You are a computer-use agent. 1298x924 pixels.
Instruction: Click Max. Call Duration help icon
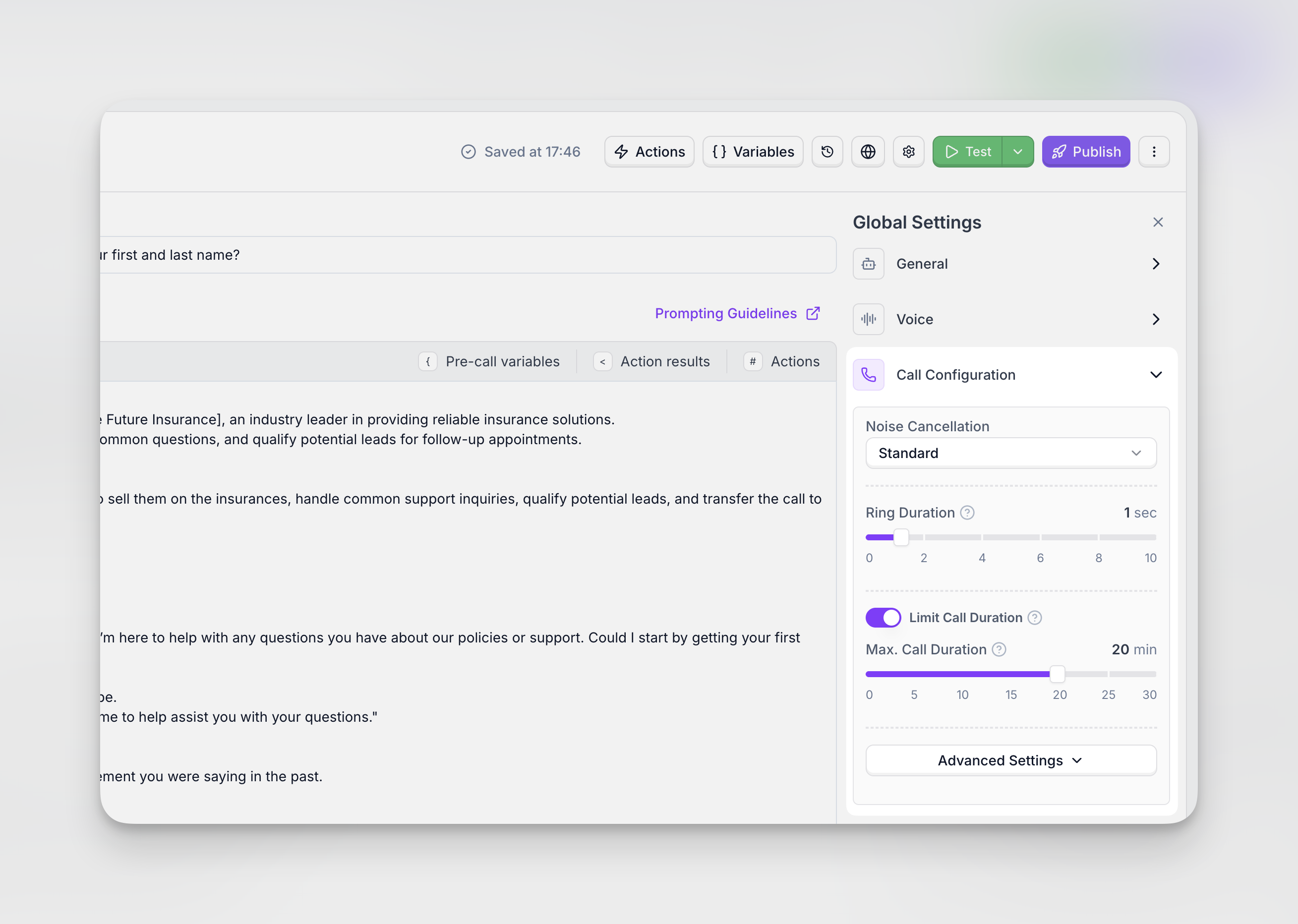tap(999, 649)
